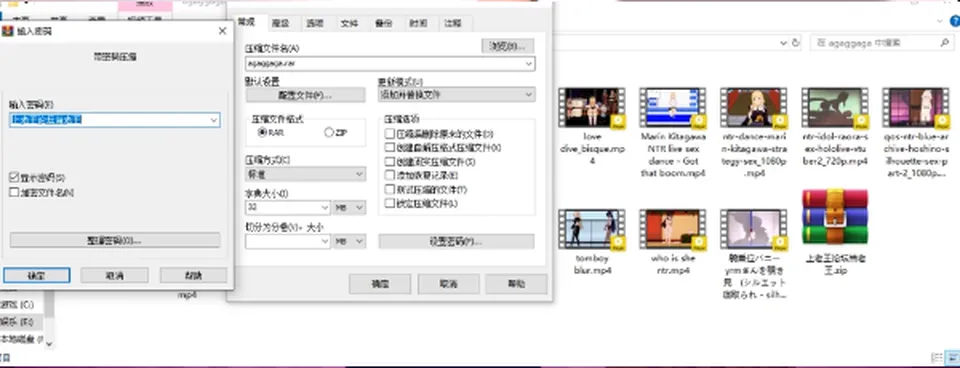
Task: Open the dictionary size MB unit dropdown
Action: [350, 208]
